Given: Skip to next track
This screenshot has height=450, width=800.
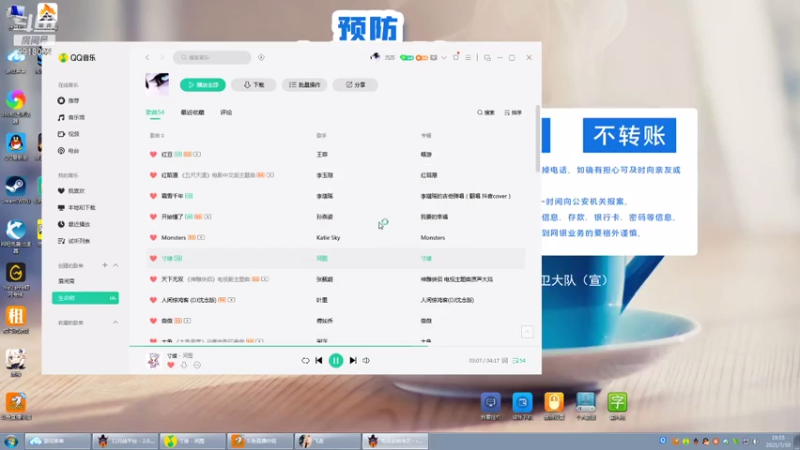Looking at the screenshot, I should (353, 361).
